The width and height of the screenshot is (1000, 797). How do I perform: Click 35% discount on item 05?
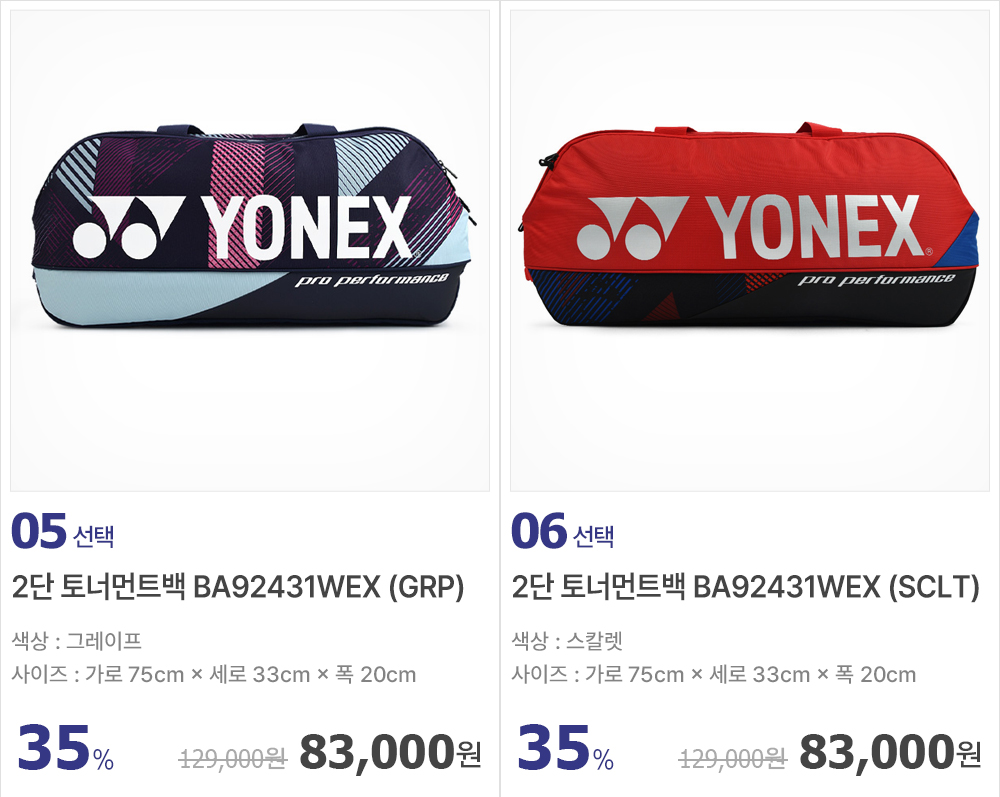click(66, 748)
